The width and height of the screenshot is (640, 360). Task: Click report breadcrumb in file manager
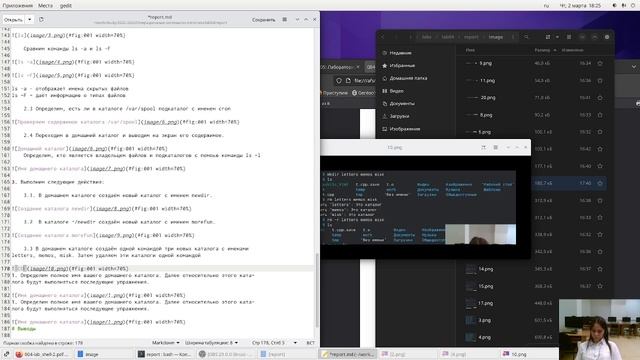click(x=471, y=37)
